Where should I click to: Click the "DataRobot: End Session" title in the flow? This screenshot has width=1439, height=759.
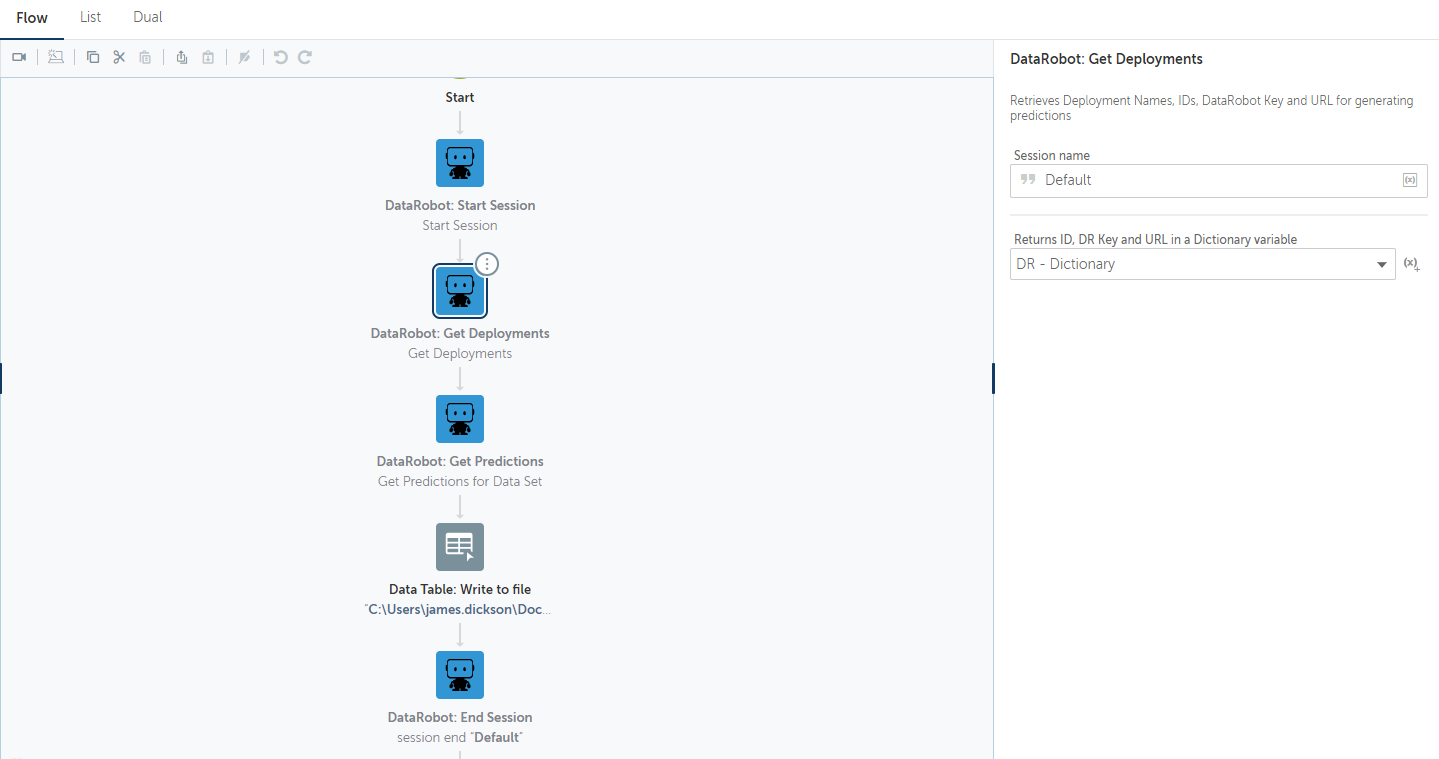point(460,718)
